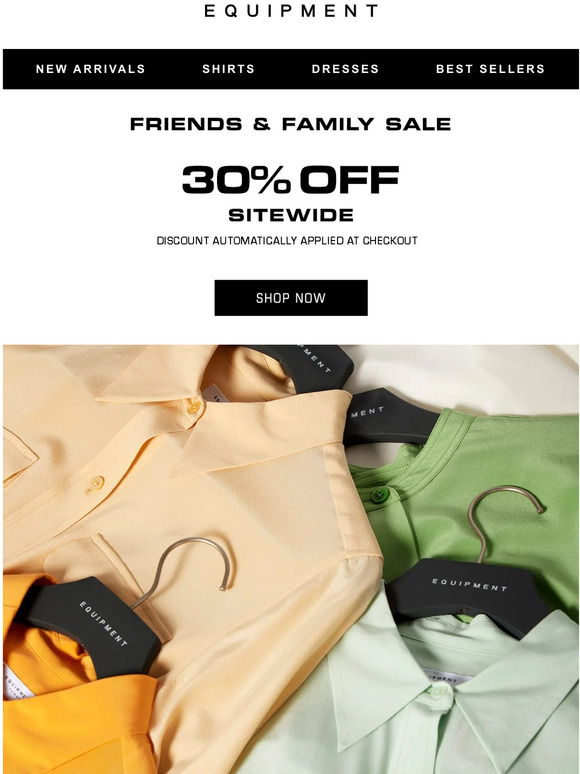The image size is (580, 774).
Task: Click the yellow button on peach collar
Action: click(193, 406)
